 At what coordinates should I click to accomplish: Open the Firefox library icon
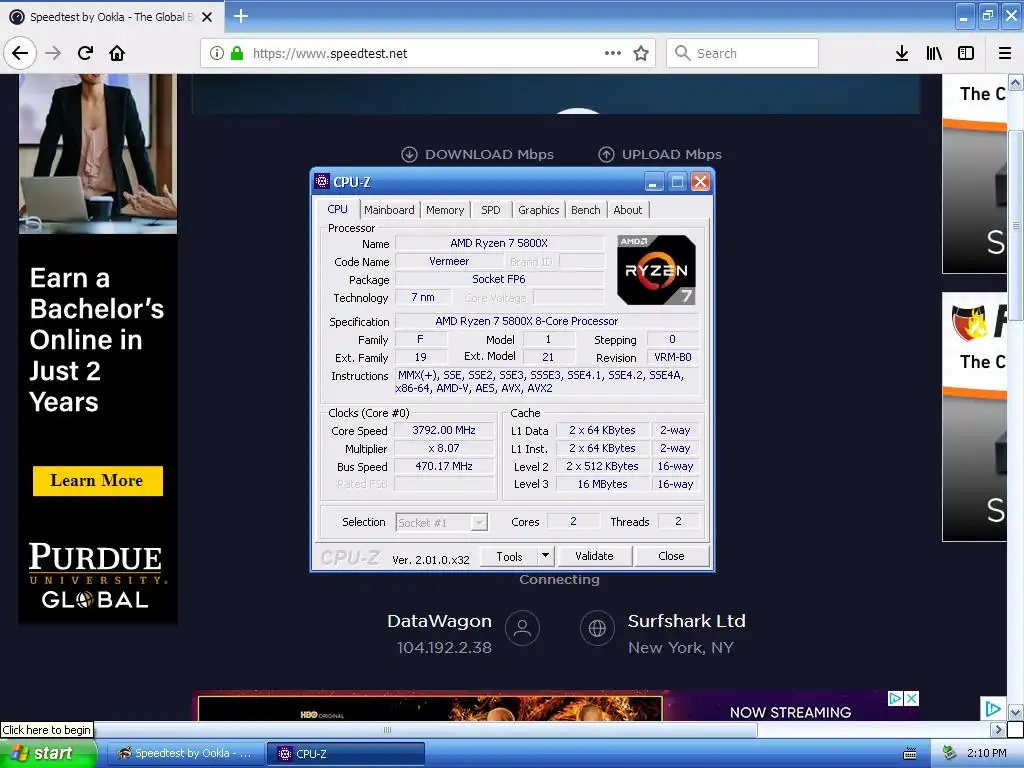pos(934,53)
